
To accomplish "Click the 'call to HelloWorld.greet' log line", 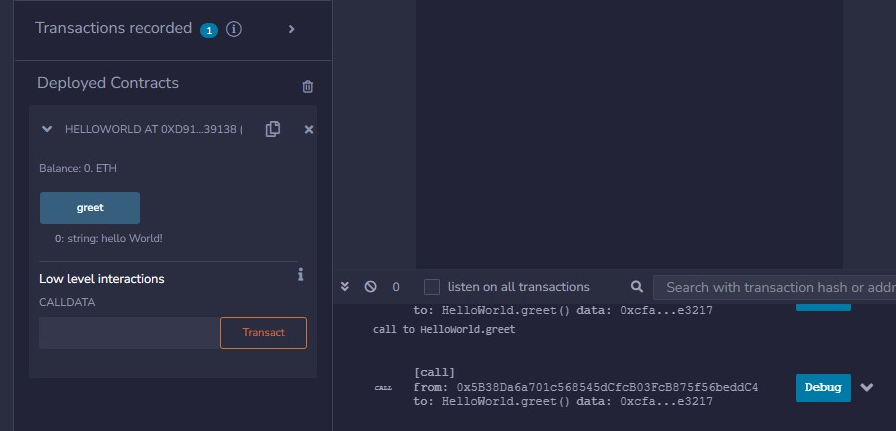I will (444, 329).
